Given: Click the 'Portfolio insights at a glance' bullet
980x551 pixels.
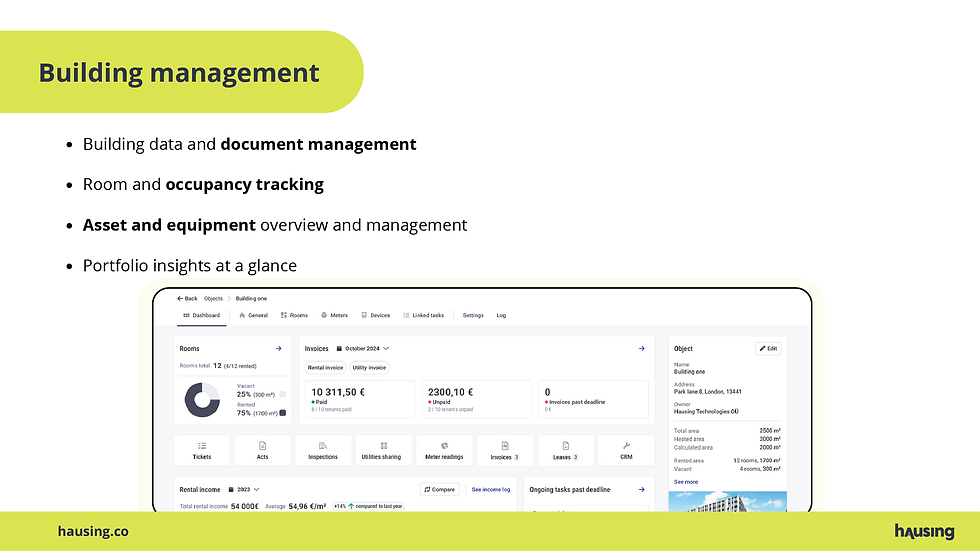Looking at the screenshot, I should [190, 266].
